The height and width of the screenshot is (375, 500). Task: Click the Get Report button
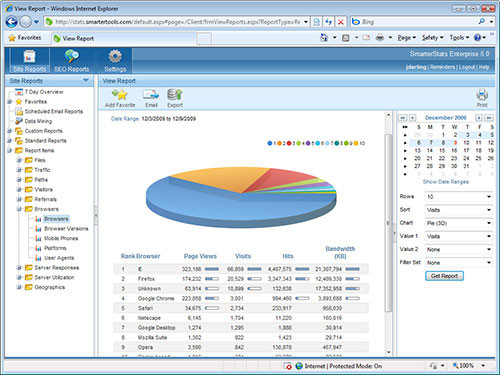(444, 276)
